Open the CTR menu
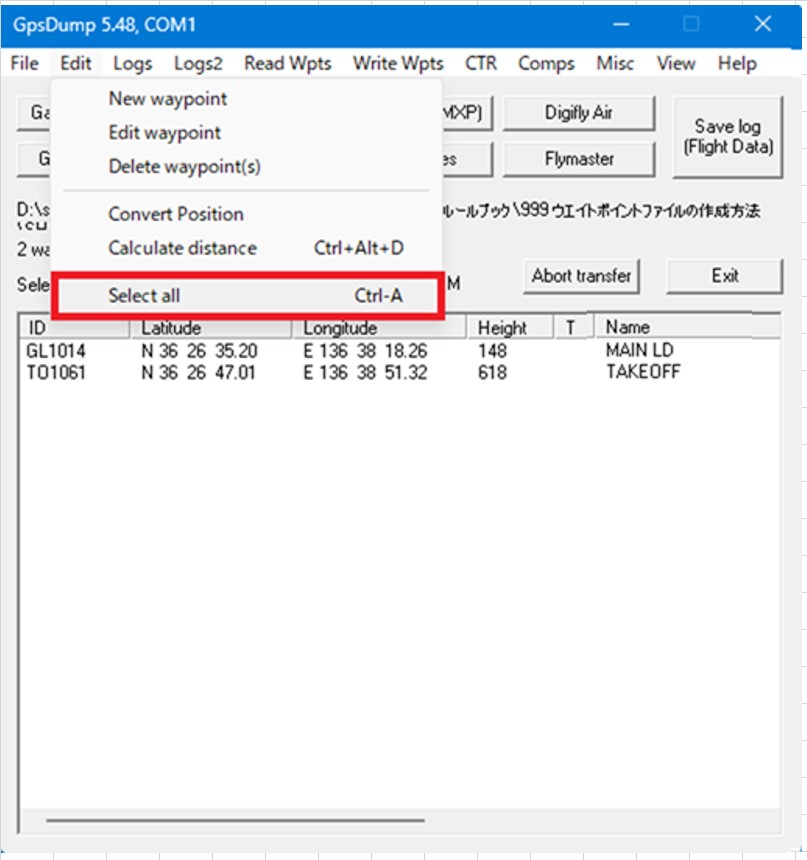Screen dimensions: 807x860 480,63
